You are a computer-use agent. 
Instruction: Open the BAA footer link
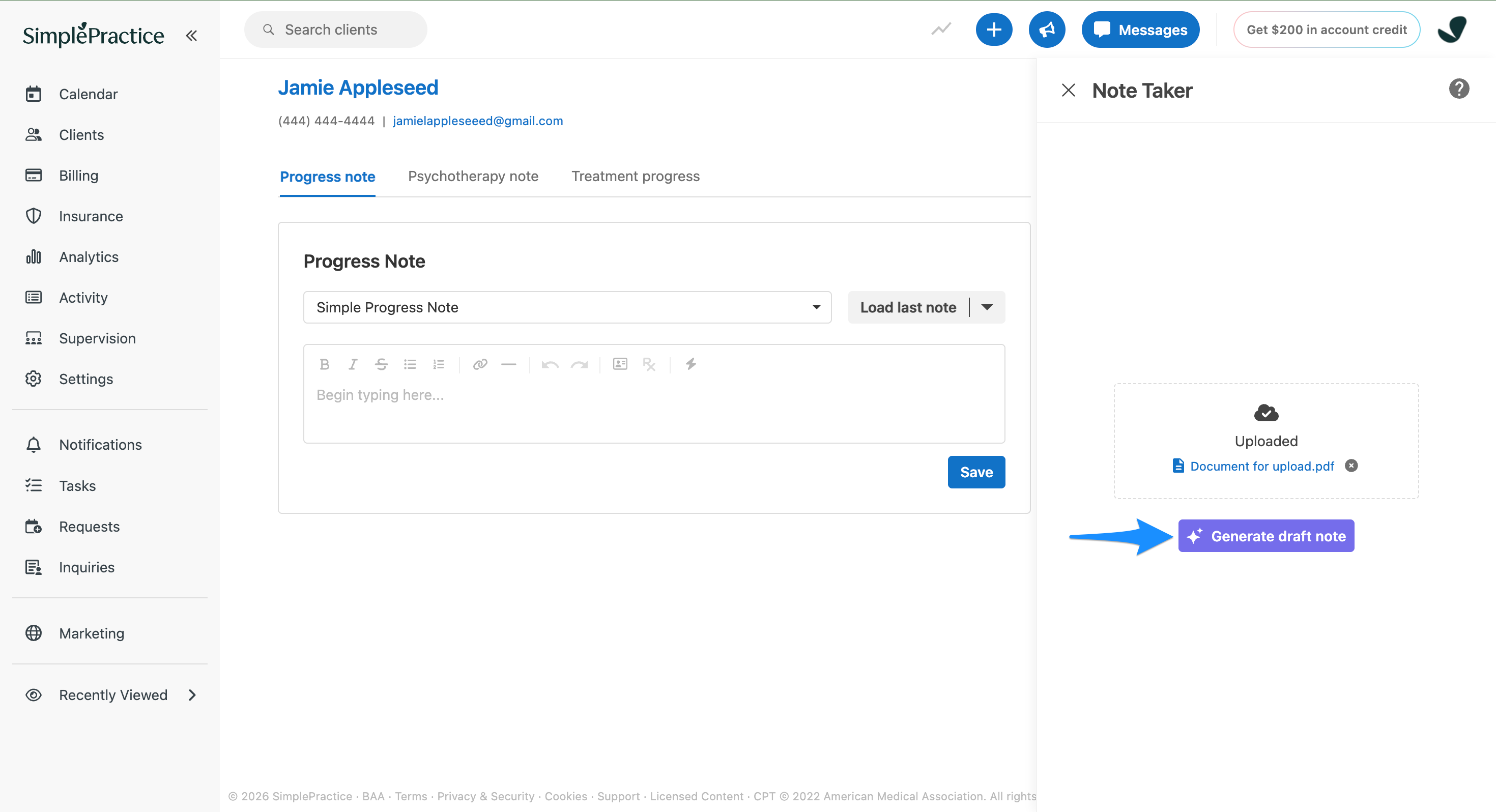coord(373,796)
